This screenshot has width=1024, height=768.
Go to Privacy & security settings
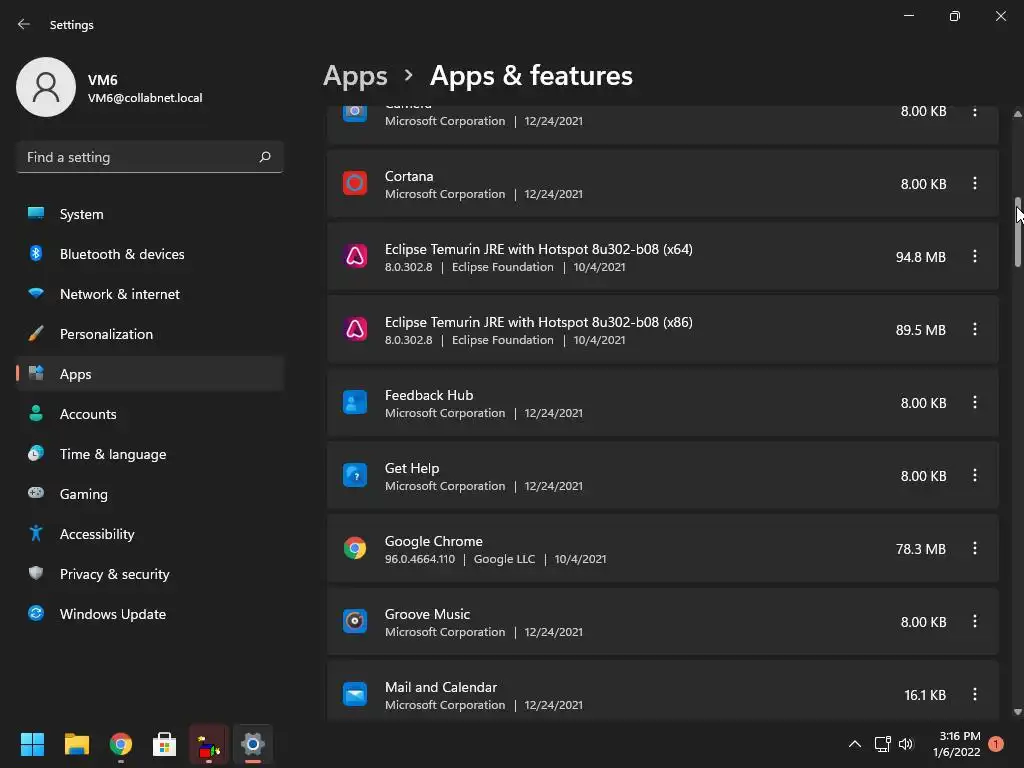click(114, 574)
